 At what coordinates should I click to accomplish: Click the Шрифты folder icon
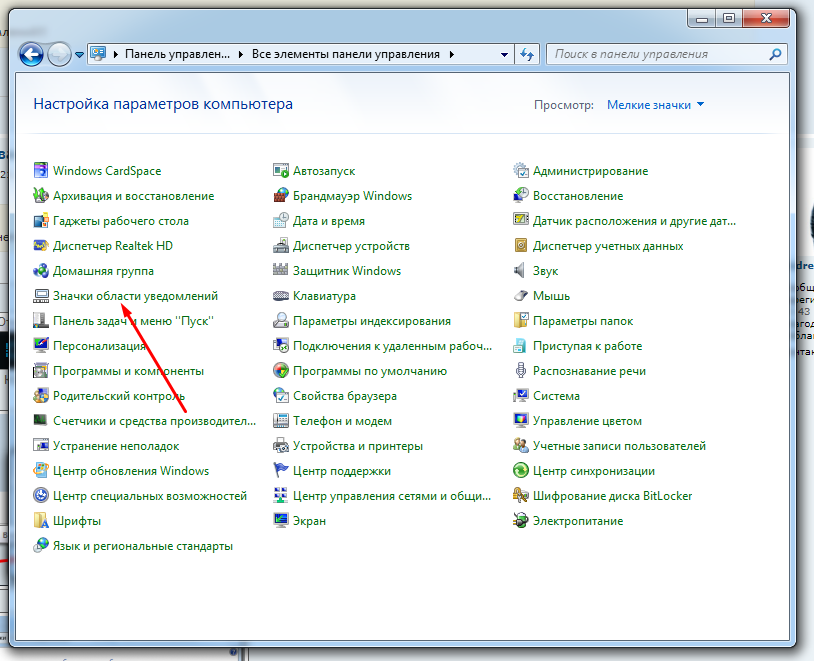point(40,520)
